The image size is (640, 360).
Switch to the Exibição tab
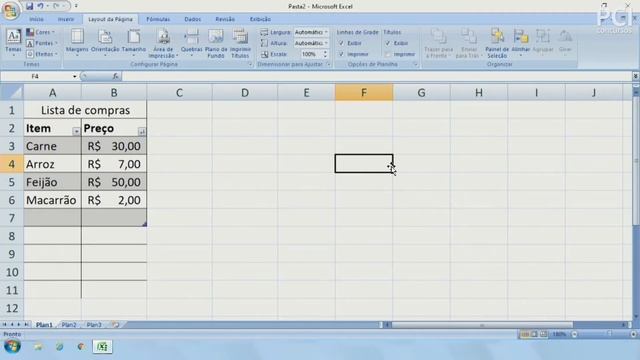point(260,19)
